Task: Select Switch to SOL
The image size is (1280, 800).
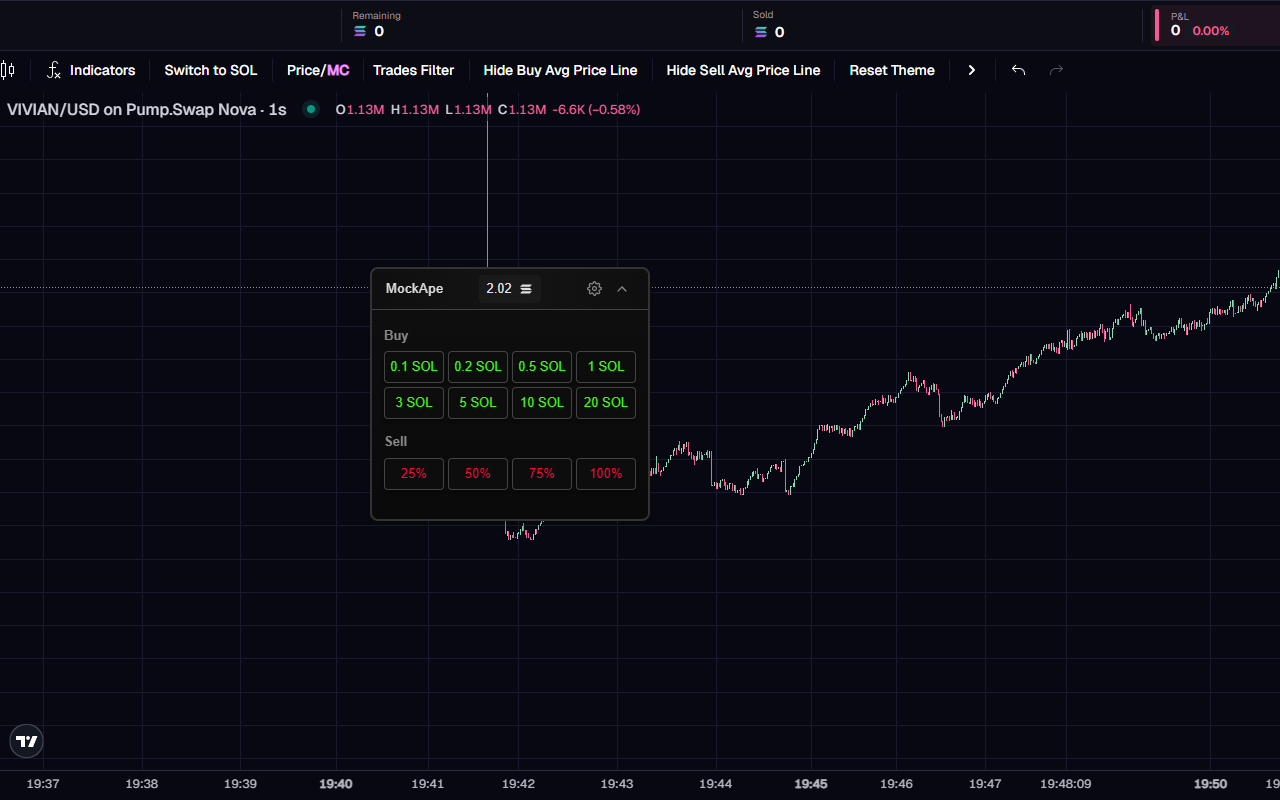Action: tap(210, 70)
